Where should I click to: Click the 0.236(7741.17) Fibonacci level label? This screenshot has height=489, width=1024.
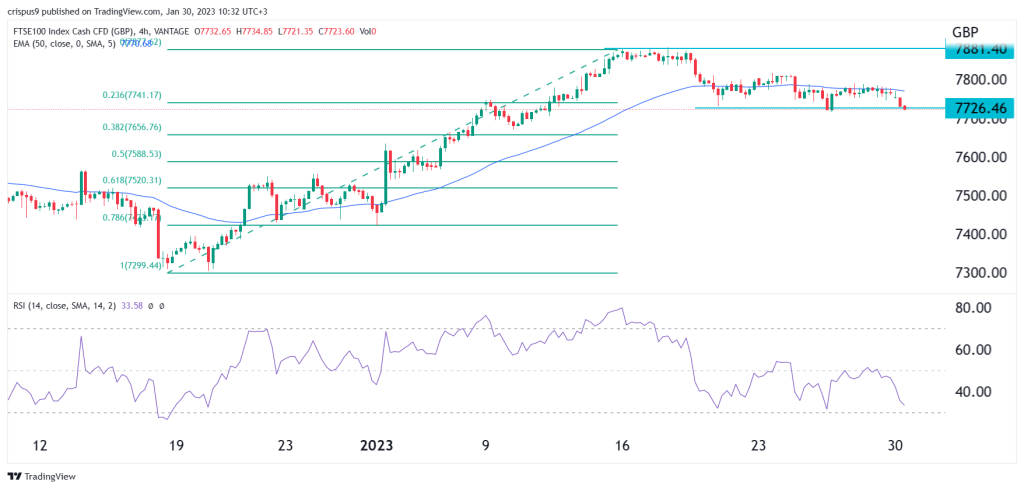click(133, 95)
